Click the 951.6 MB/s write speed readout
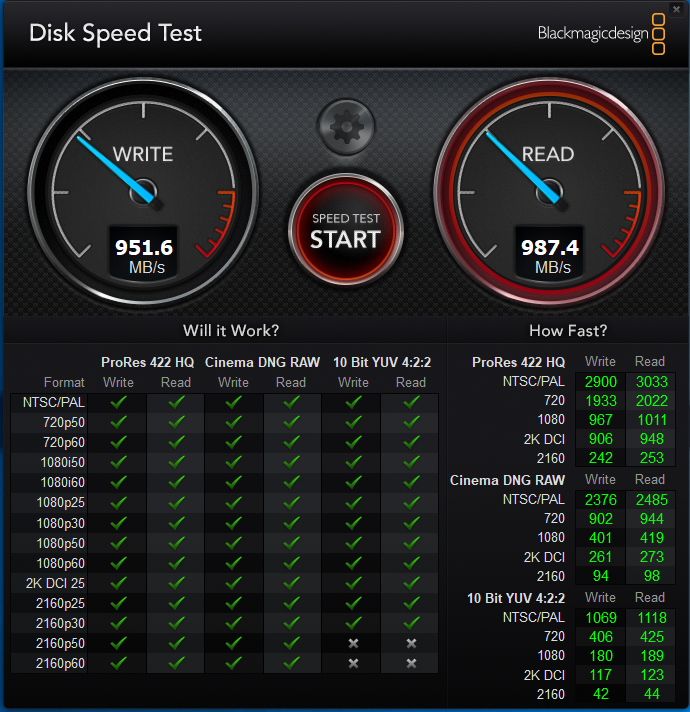This screenshot has width=690, height=712. pyautogui.click(x=144, y=256)
